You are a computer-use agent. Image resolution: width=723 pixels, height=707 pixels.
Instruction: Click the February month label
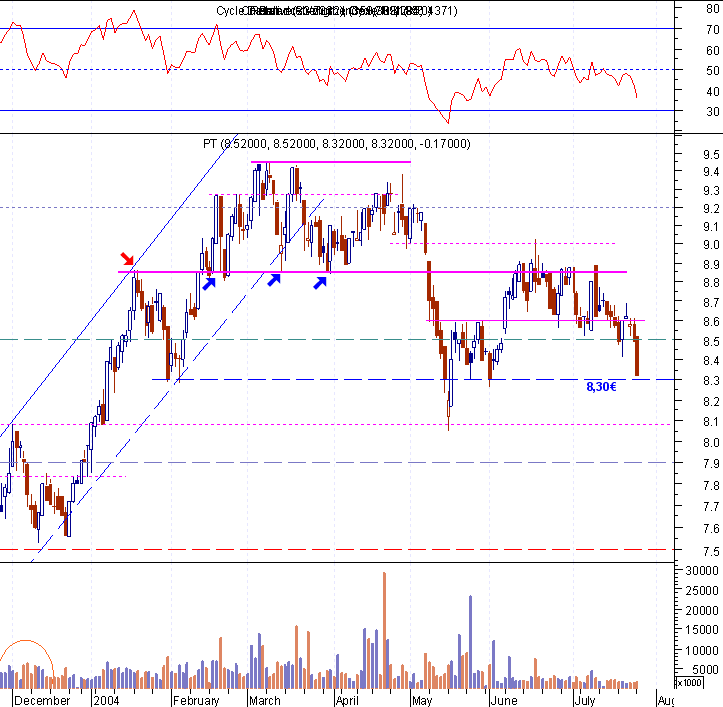pos(196,701)
